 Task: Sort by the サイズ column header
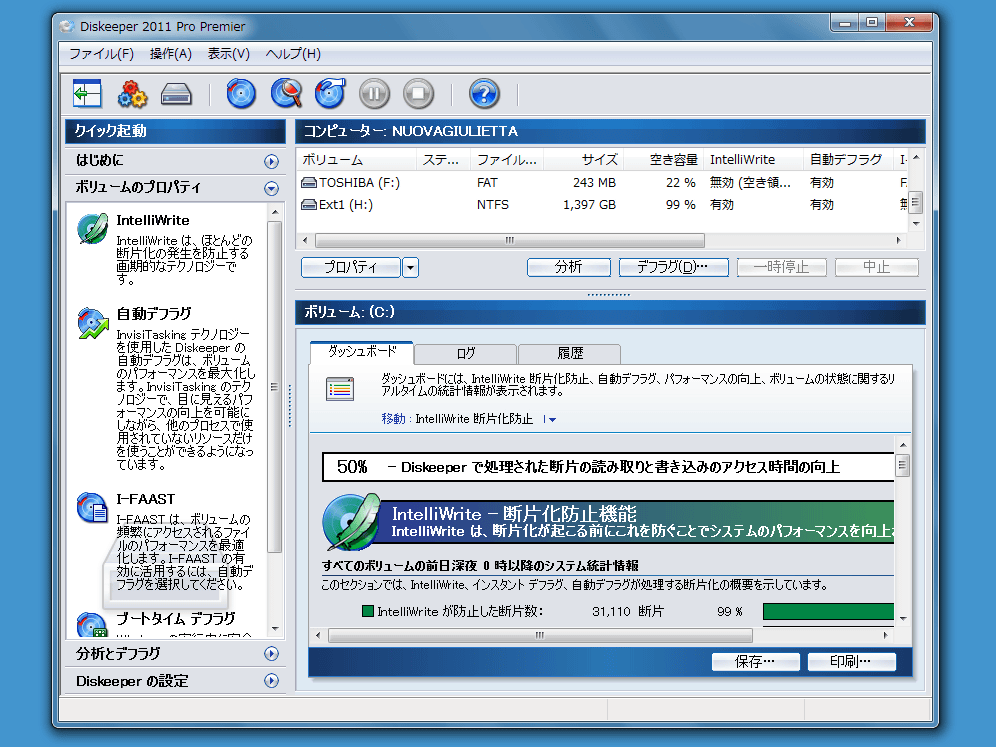point(583,159)
